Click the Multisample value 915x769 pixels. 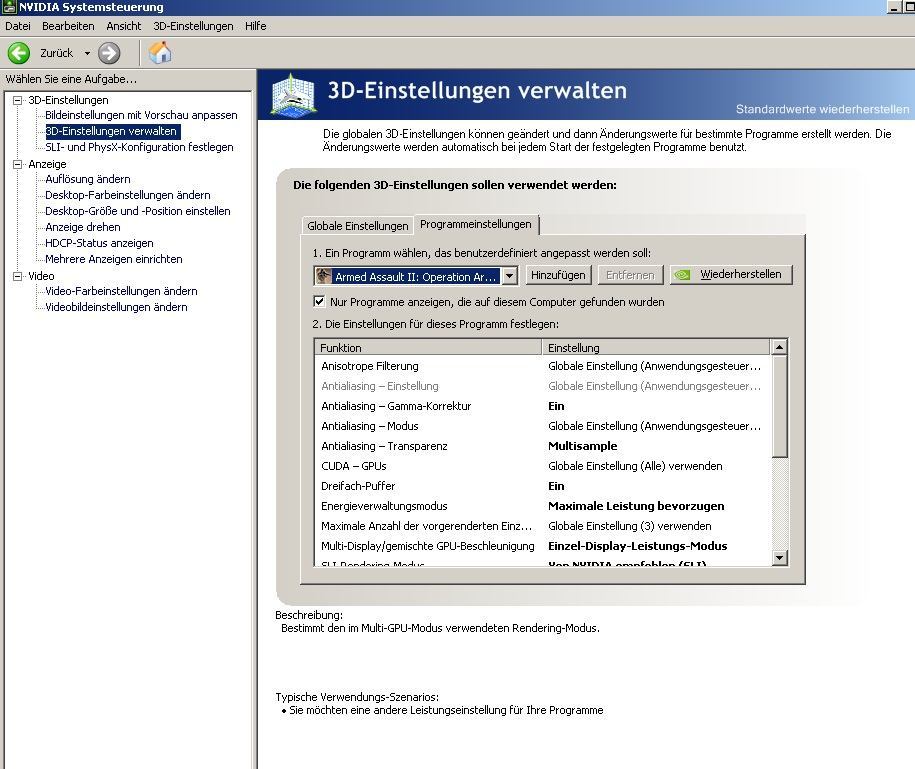[x=582, y=446]
